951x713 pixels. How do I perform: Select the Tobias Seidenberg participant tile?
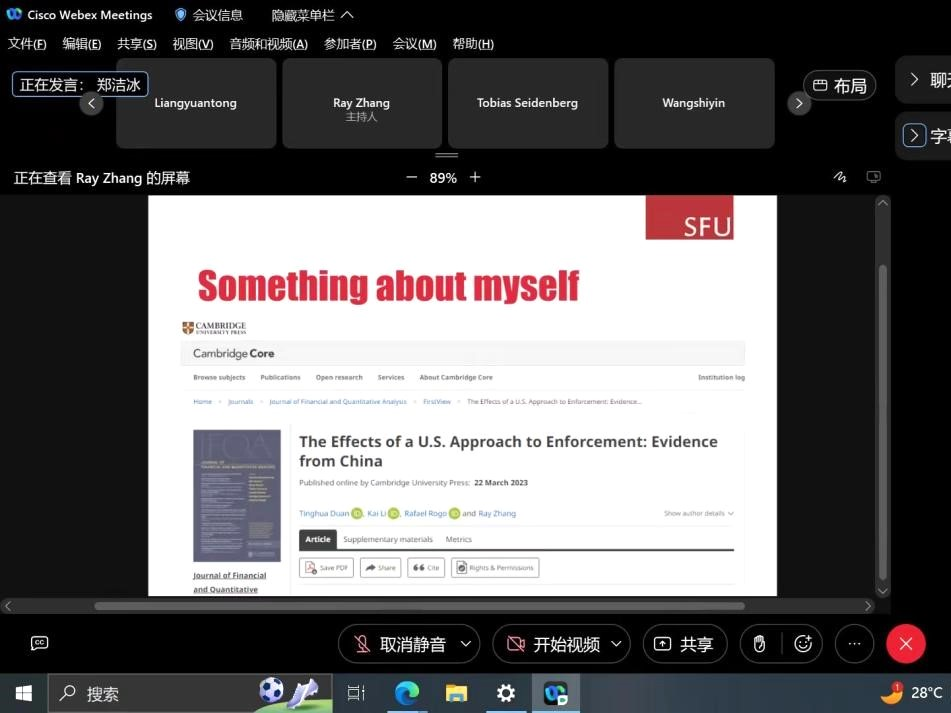528,103
